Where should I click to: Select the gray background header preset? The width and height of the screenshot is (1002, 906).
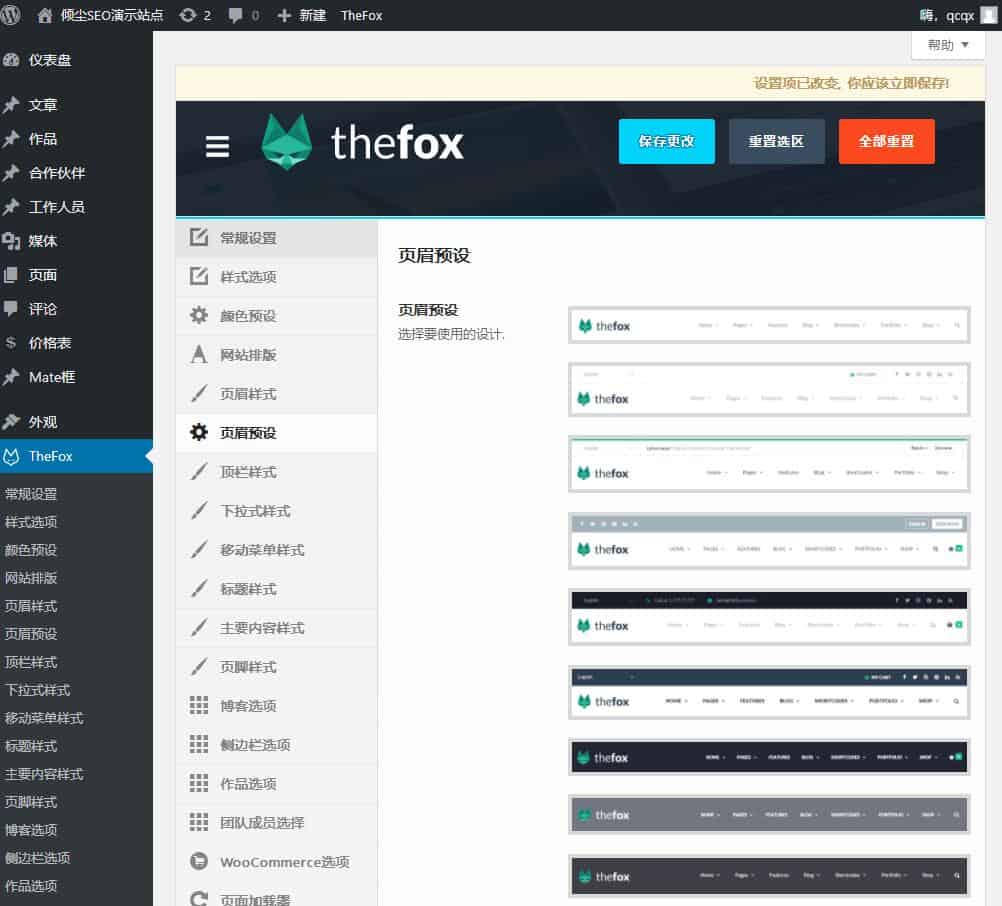click(x=769, y=815)
